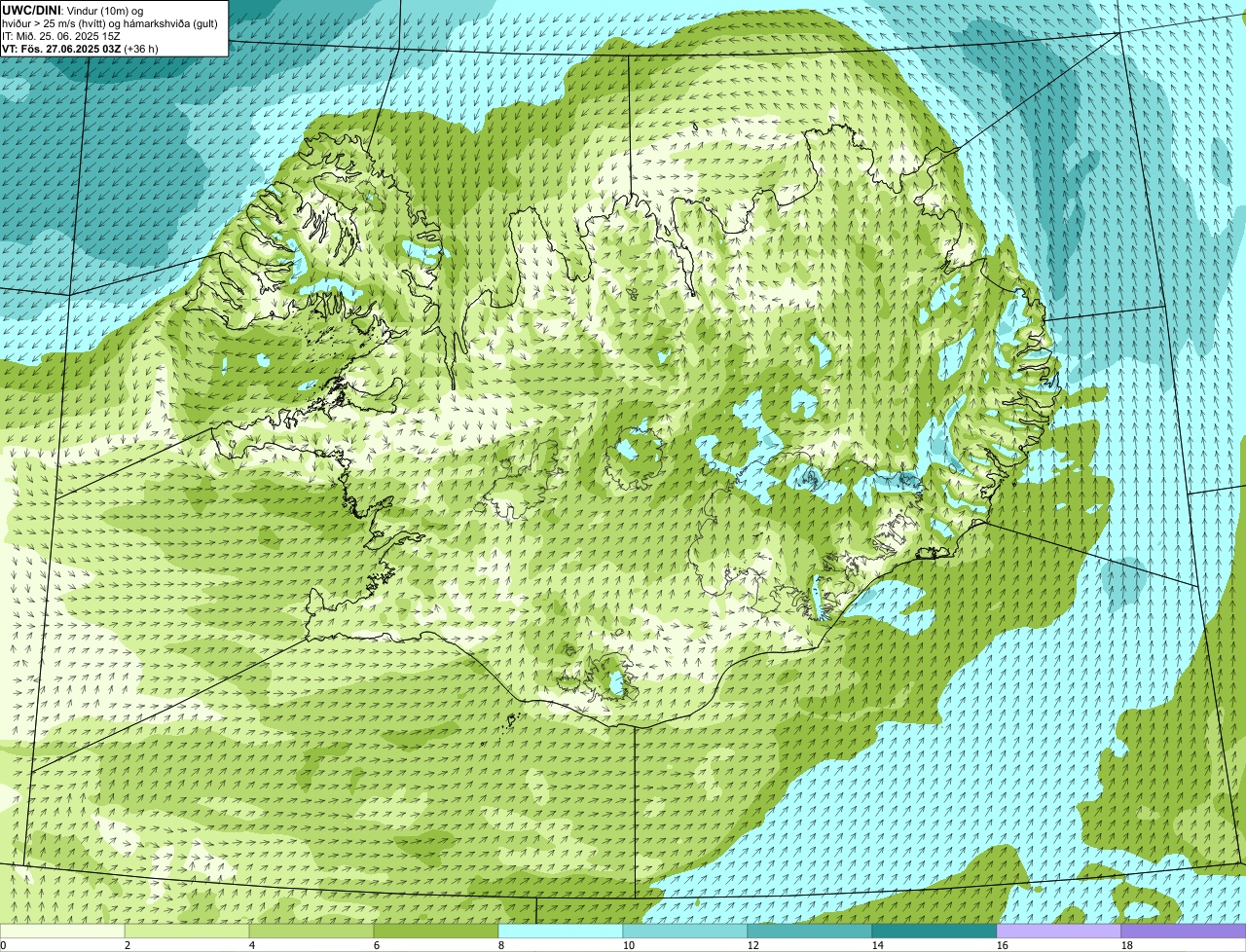Image resolution: width=1246 pixels, height=952 pixels.
Task: Click the purple legend swatch above 18 m/s
Action: (1184, 932)
